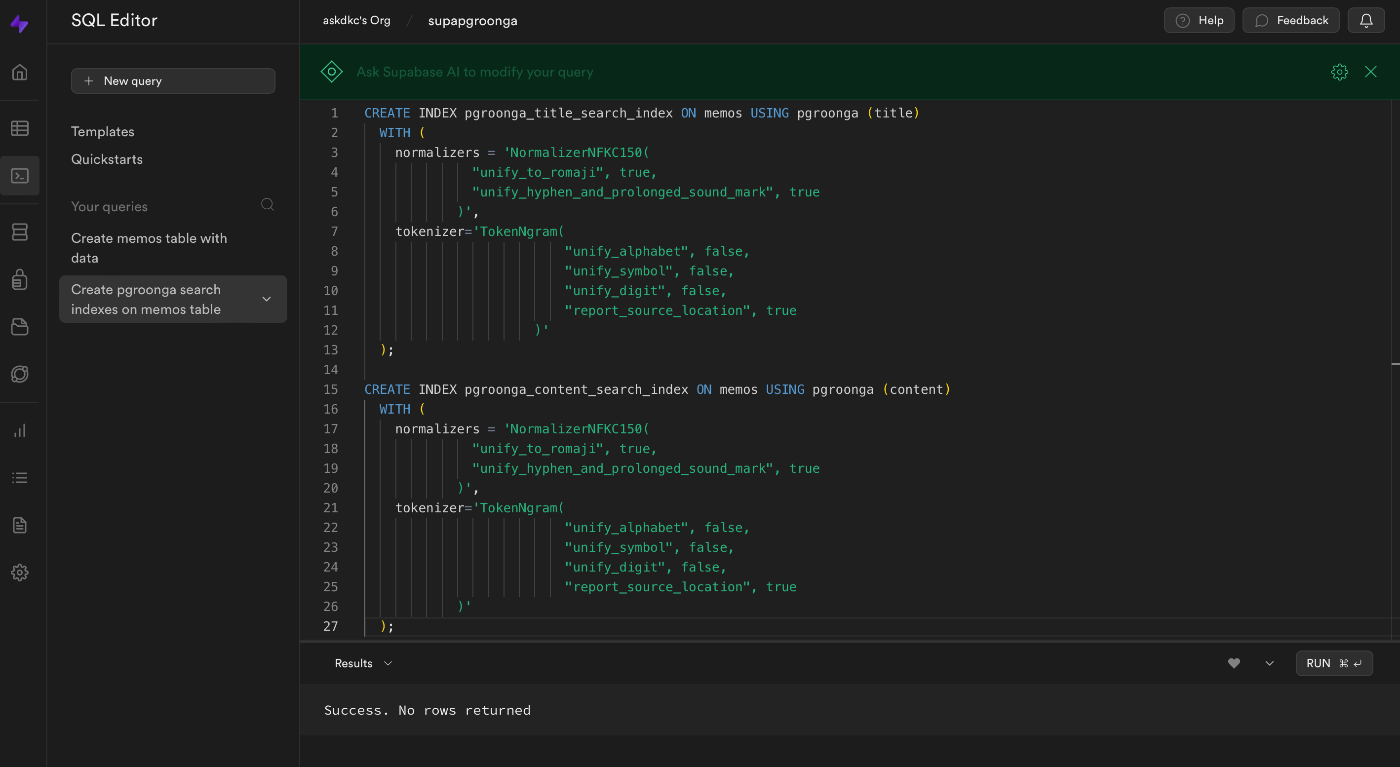Click the Supabase AI assistant icon
This screenshot has height=767, width=1400.
click(331, 72)
